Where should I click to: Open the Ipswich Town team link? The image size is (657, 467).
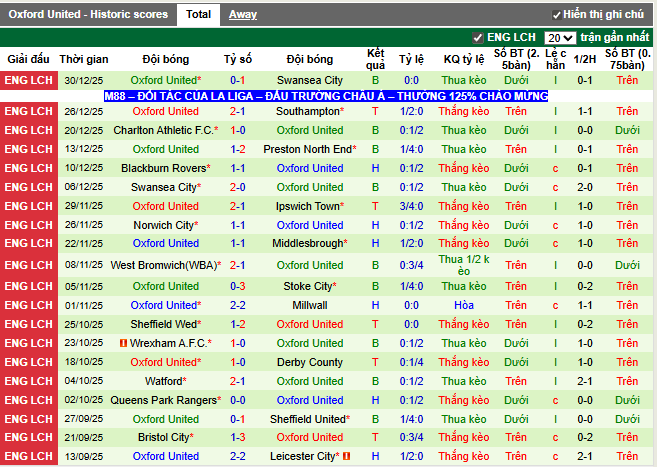(310, 206)
